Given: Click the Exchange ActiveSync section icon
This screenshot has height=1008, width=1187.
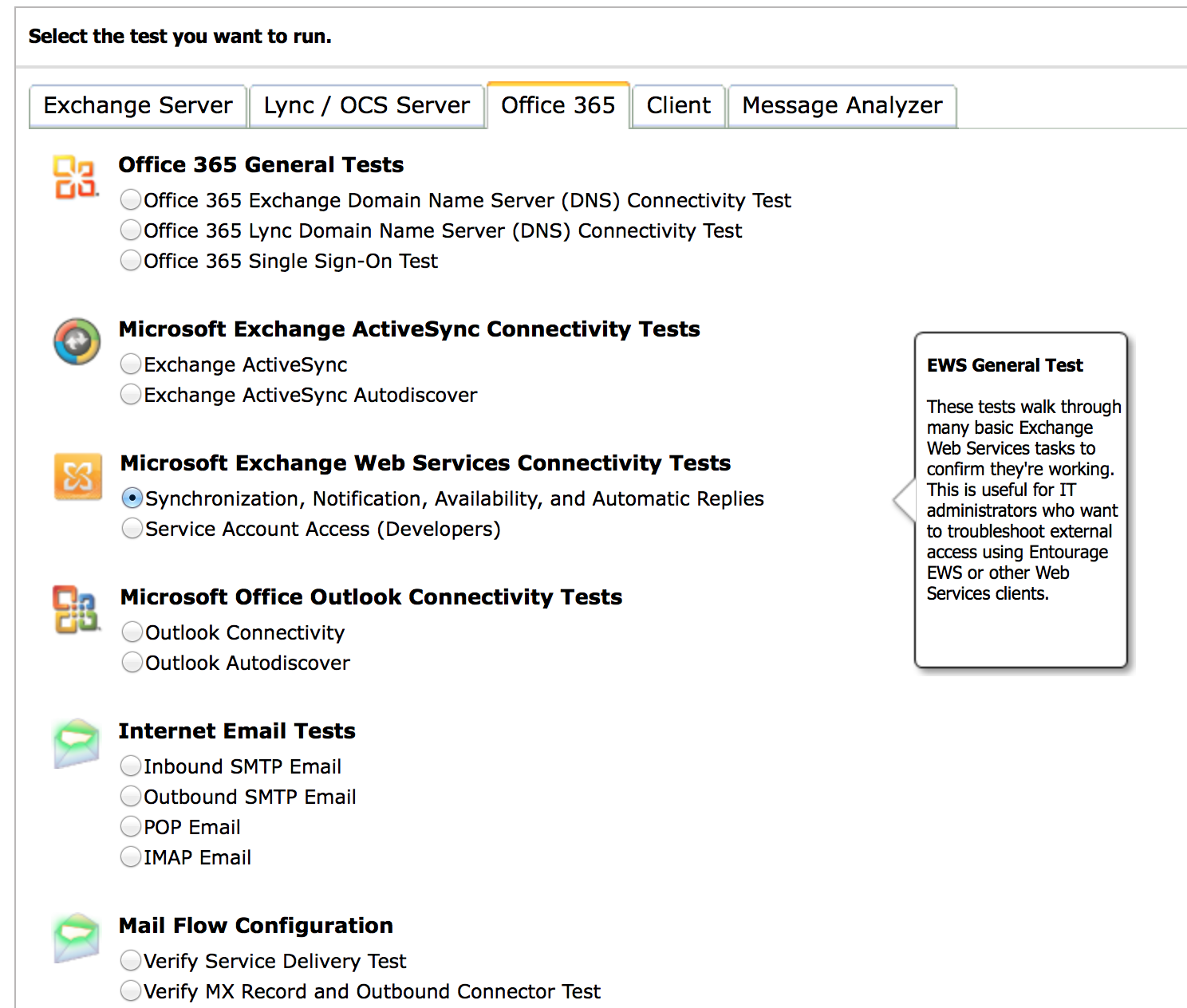Looking at the screenshot, I should coord(77,341).
